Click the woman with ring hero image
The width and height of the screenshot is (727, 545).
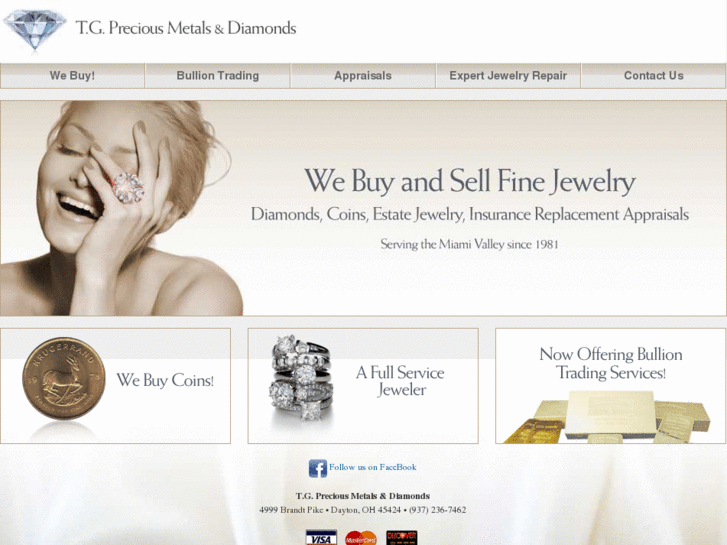click(x=121, y=208)
